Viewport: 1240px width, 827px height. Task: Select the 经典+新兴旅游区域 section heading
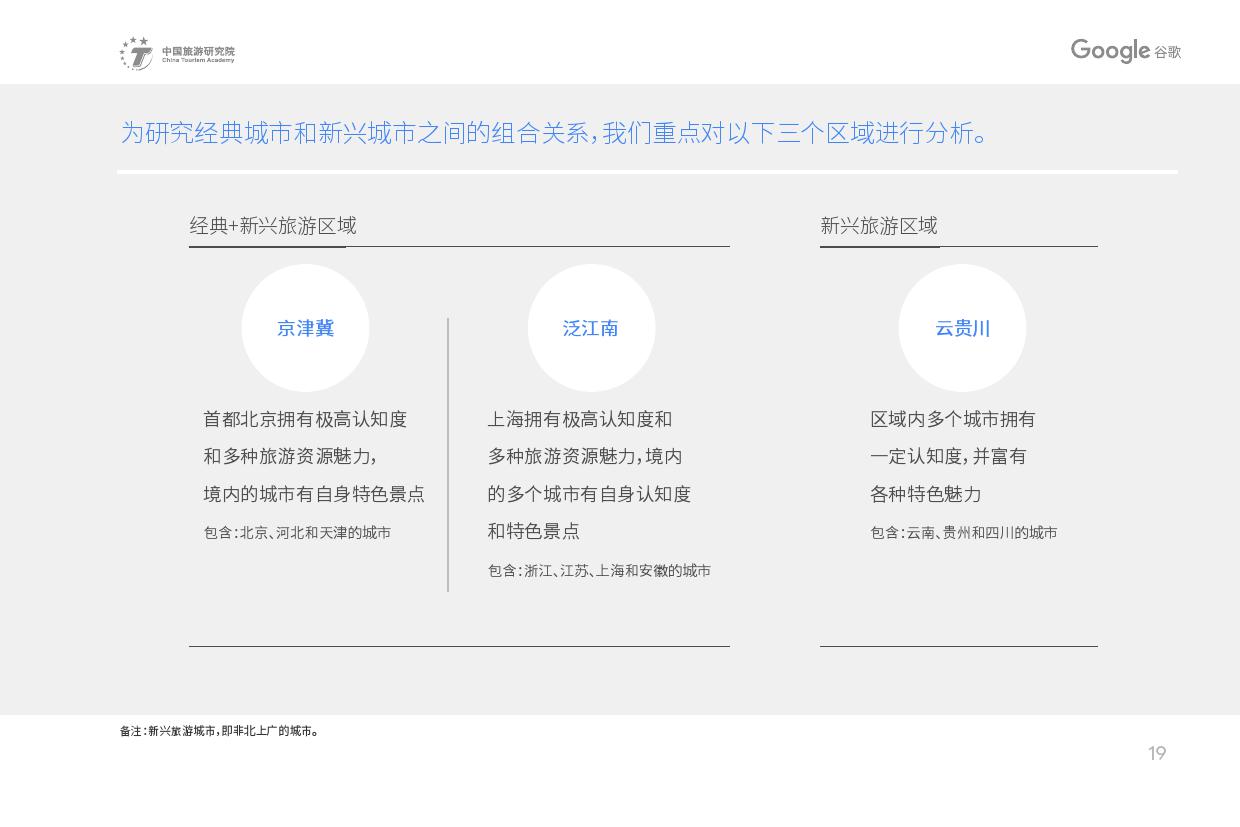tap(273, 226)
